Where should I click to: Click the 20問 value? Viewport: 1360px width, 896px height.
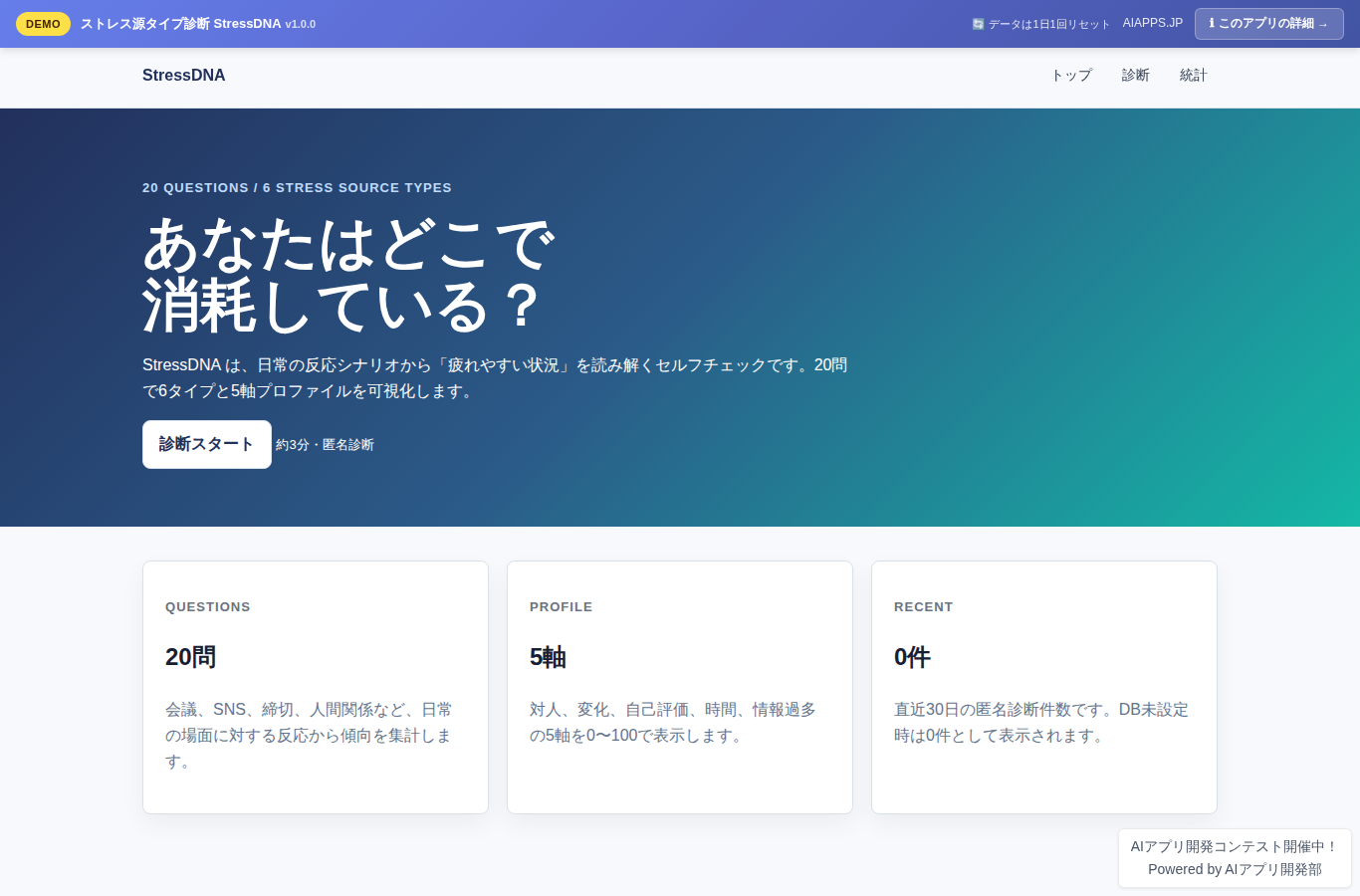point(191,657)
